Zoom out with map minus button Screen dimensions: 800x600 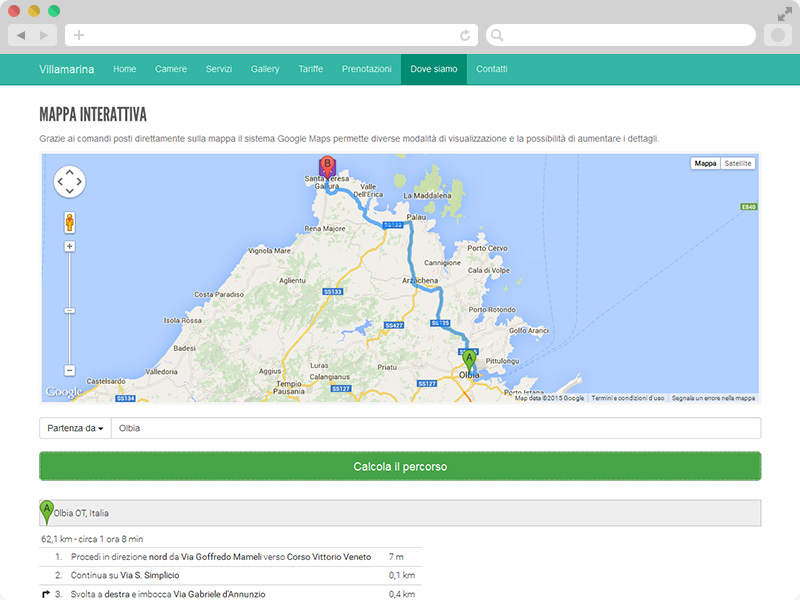[x=69, y=370]
